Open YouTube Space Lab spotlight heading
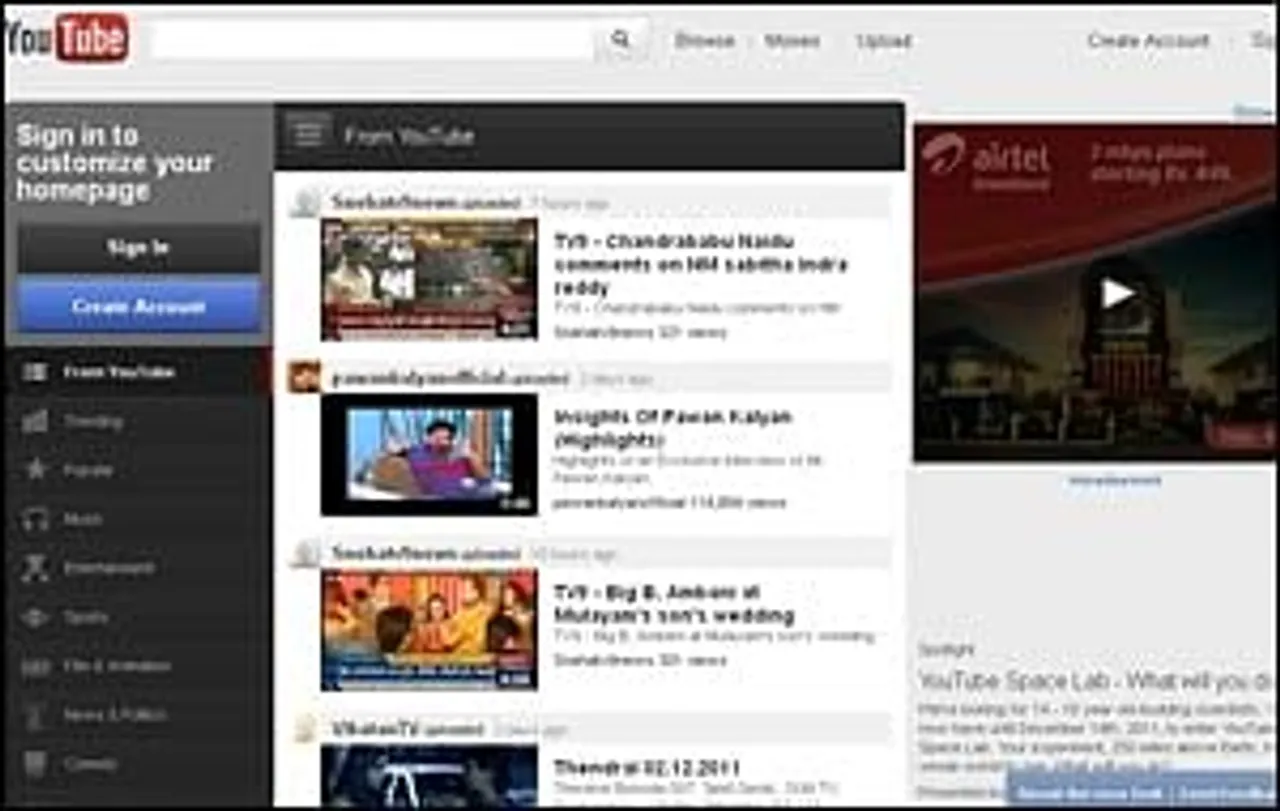Screen dimensions: 1280x811 (1097, 681)
